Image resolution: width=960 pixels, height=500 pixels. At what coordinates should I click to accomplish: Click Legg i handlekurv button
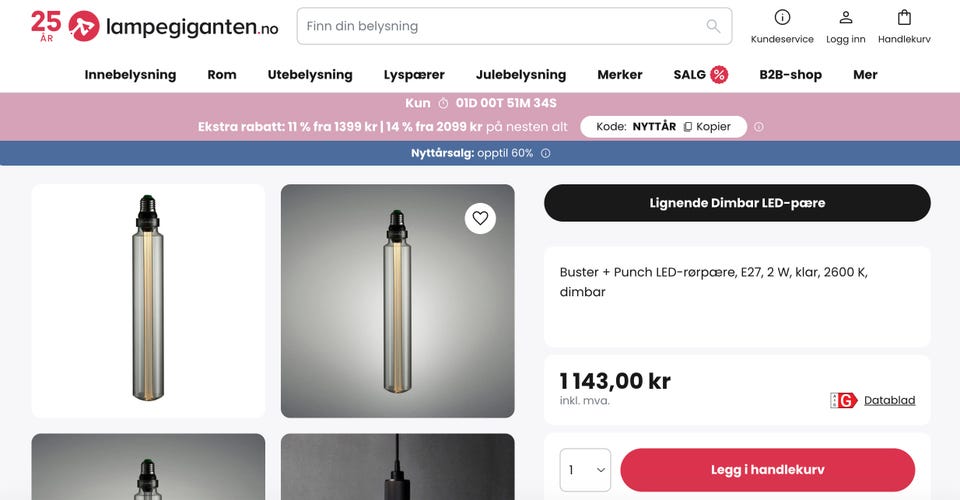tap(767, 470)
